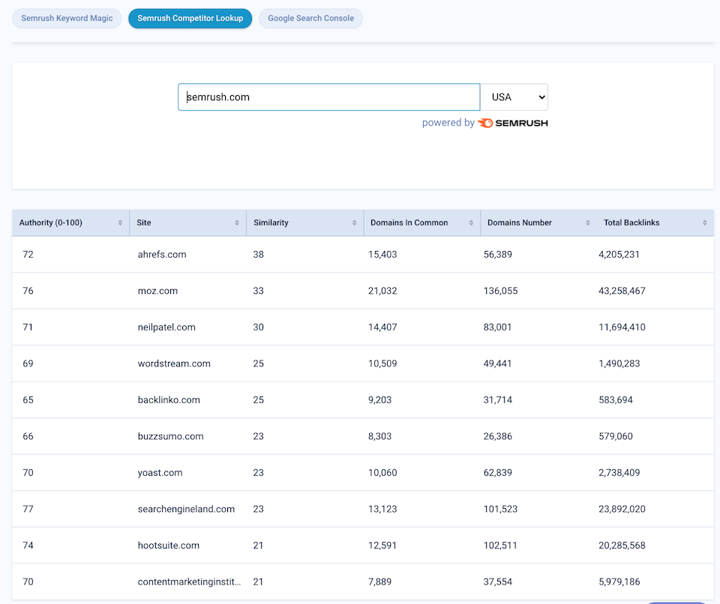This screenshot has height=604, width=720.
Task: Select the yoast.com site cell
Action: pos(160,473)
